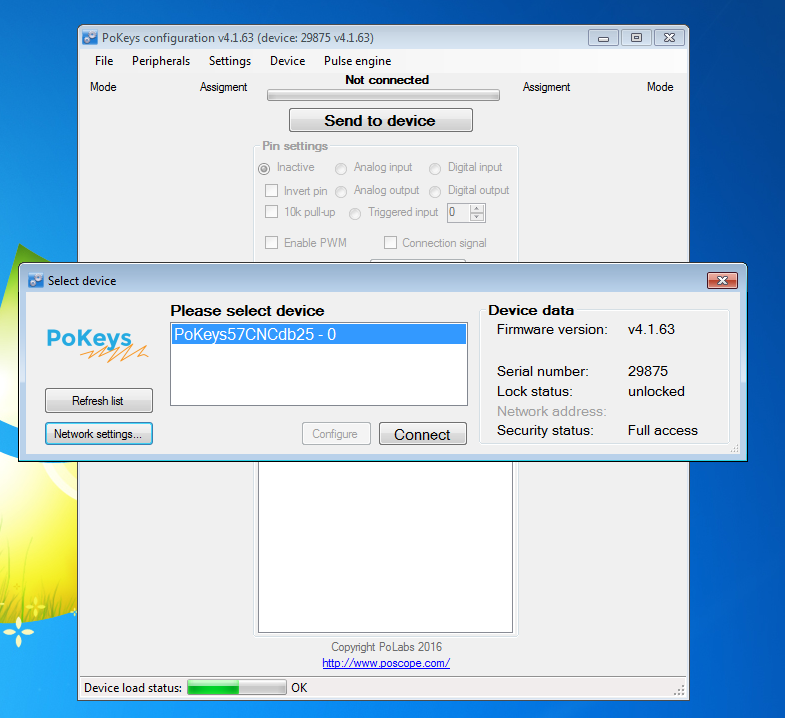785x718 pixels.
Task: Click the PoKeys configuration title bar icon
Action: click(90, 38)
